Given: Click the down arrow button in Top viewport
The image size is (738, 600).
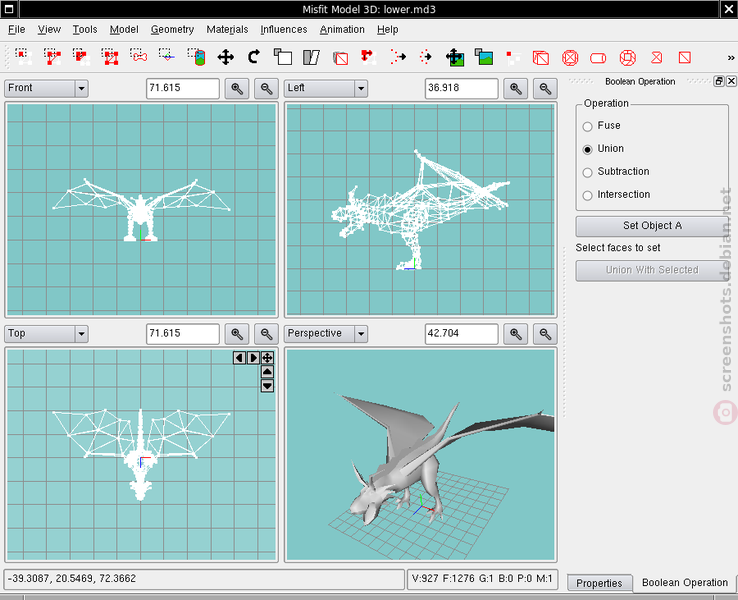Looking at the screenshot, I should (267, 386).
